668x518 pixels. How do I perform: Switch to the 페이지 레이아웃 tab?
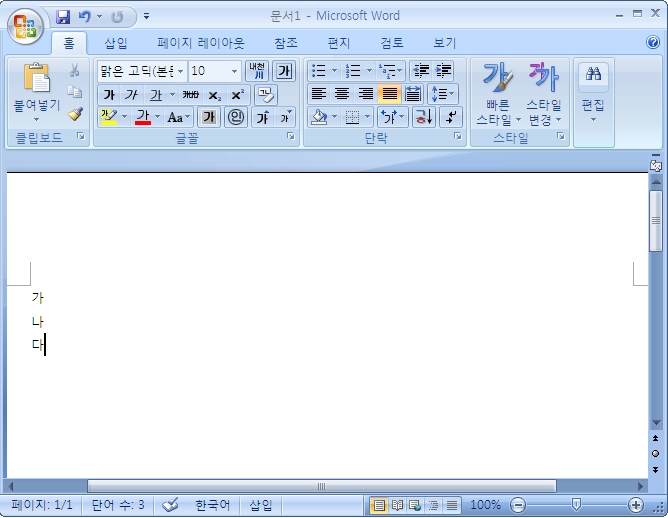(201, 43)
